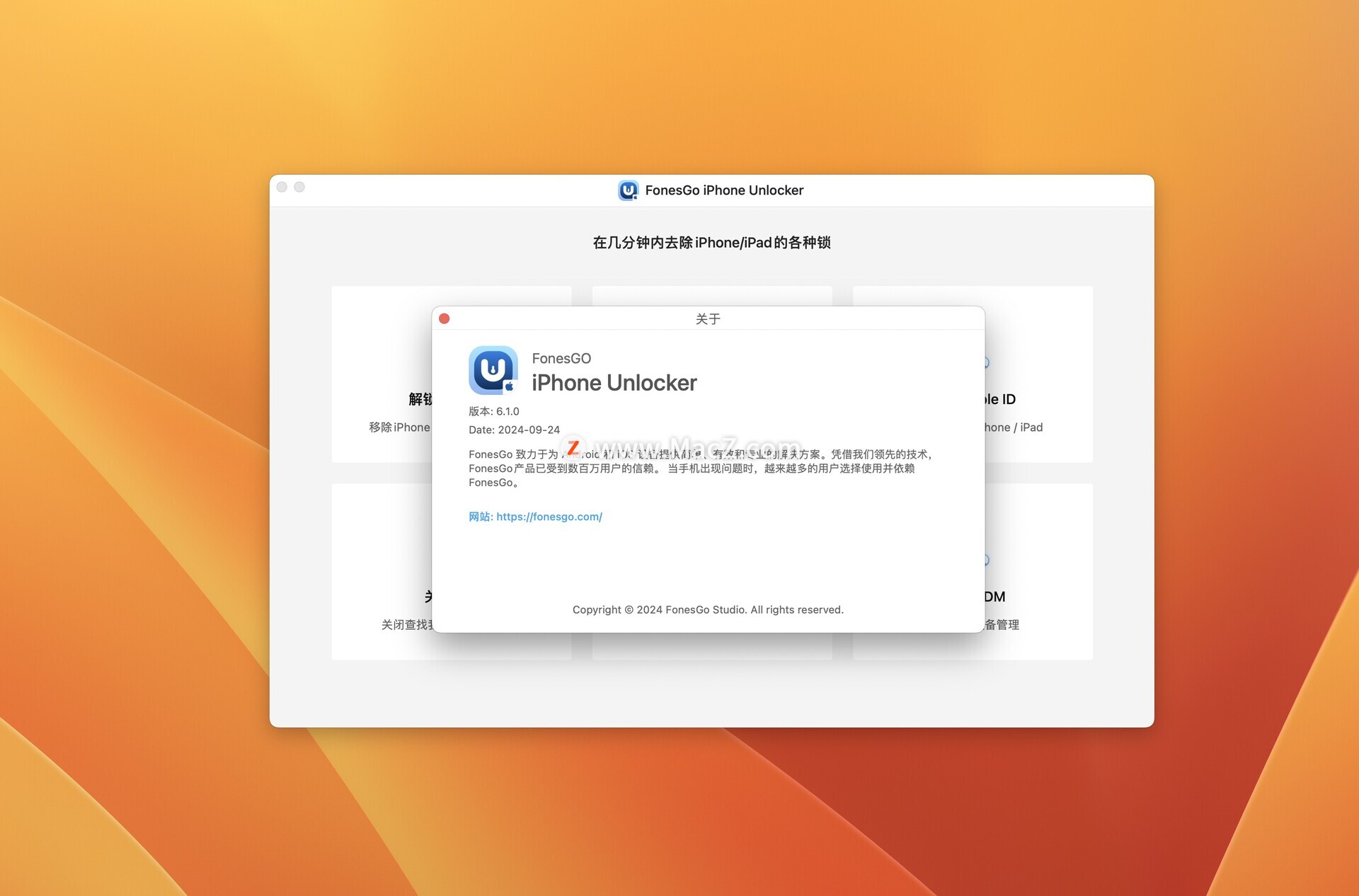Click the 关闭查找 card text in main window

[x=407, y=625]
